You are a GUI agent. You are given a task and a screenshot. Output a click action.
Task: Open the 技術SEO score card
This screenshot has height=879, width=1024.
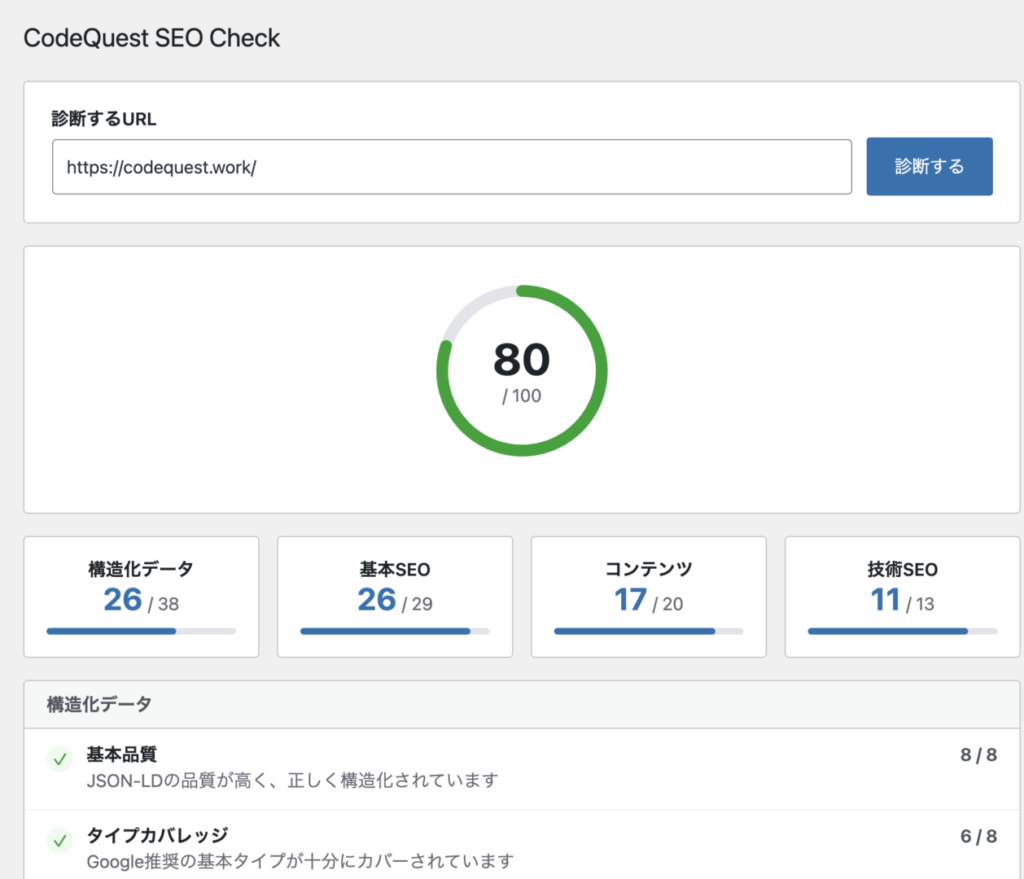point(902,597)
